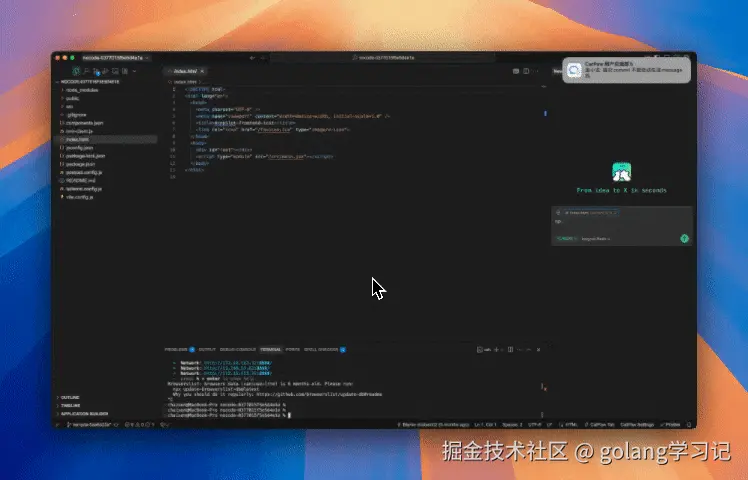748x480 pixels.
Task: Open tailwind.config.js in the explorer
Action: tap(84, 188)
